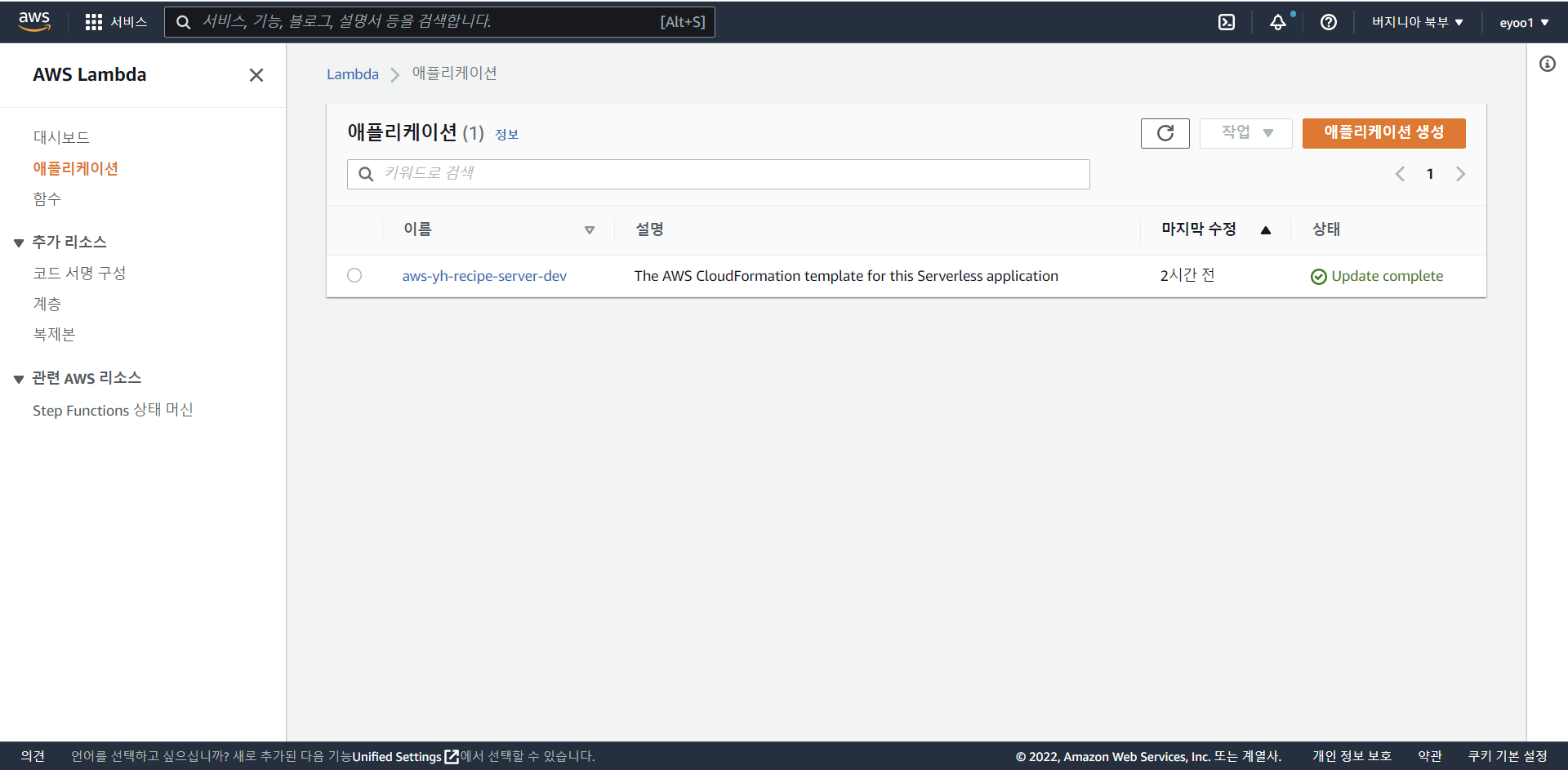
Task: Select 애플리케이션 in sidebar
Action: tap(75, 168)
